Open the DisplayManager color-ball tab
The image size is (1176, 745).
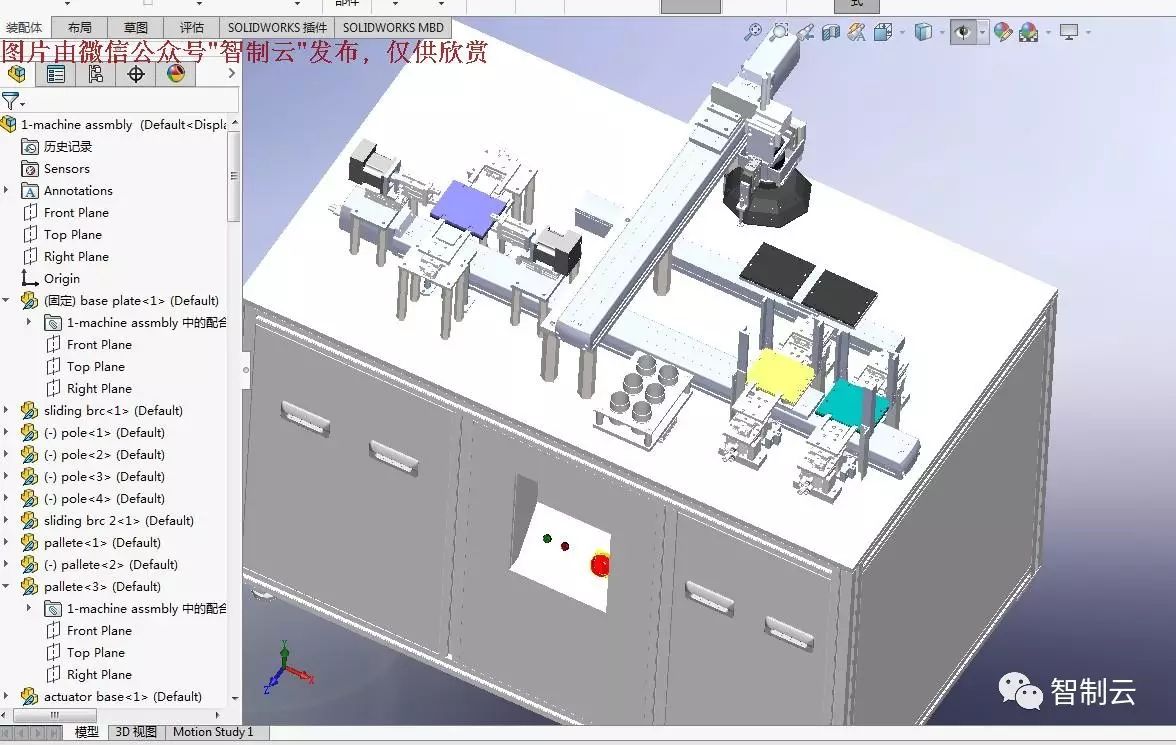(x=176, y=74)
